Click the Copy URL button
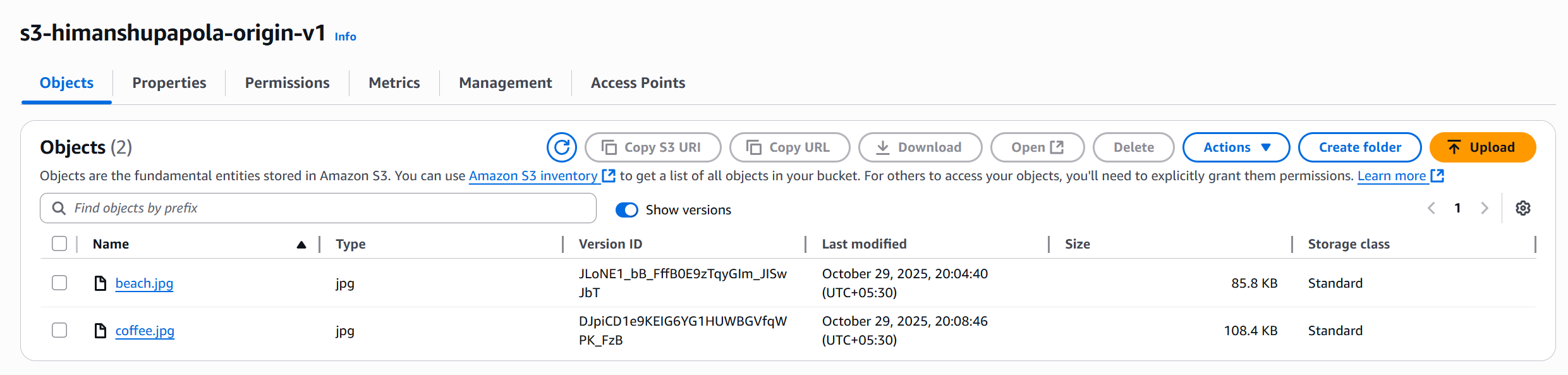Screen dimensions: 1568x375 [x=789, y=147]
